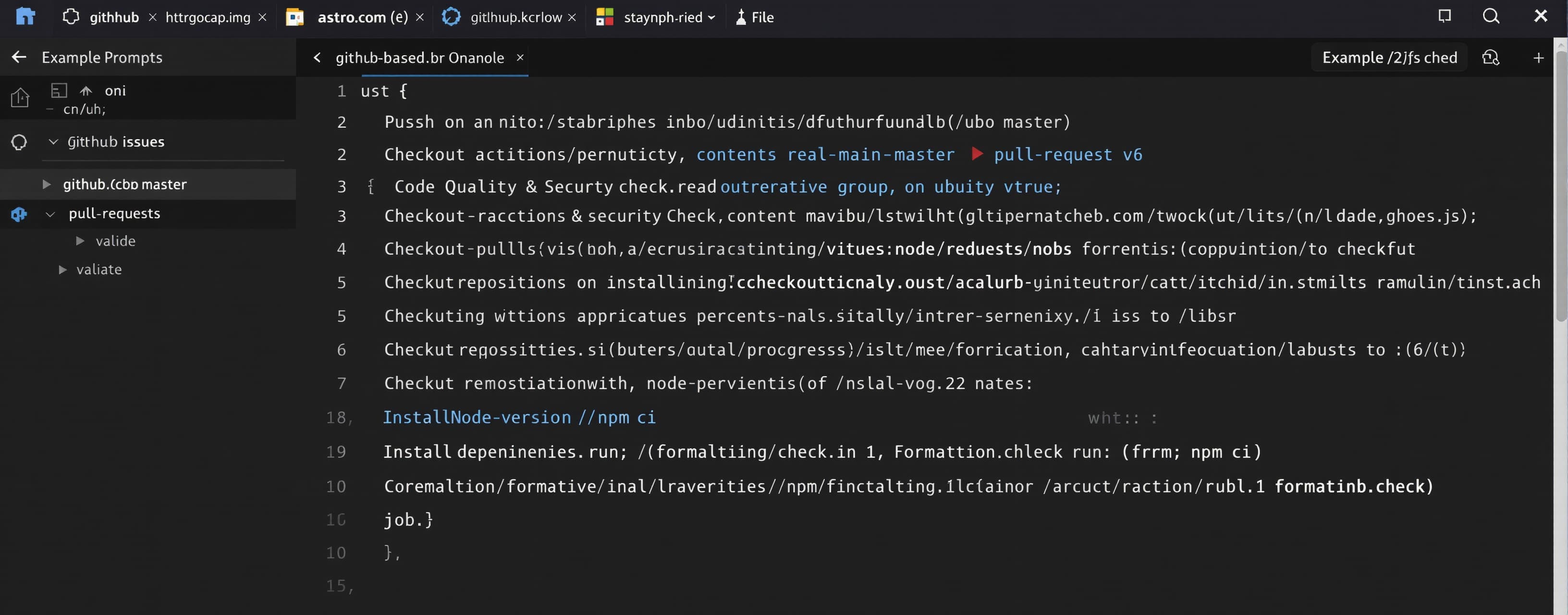The height and width of the screenshot is (615, 1568).
Task: Select the github.(cbp master row
Action: [x=148, y=184]
